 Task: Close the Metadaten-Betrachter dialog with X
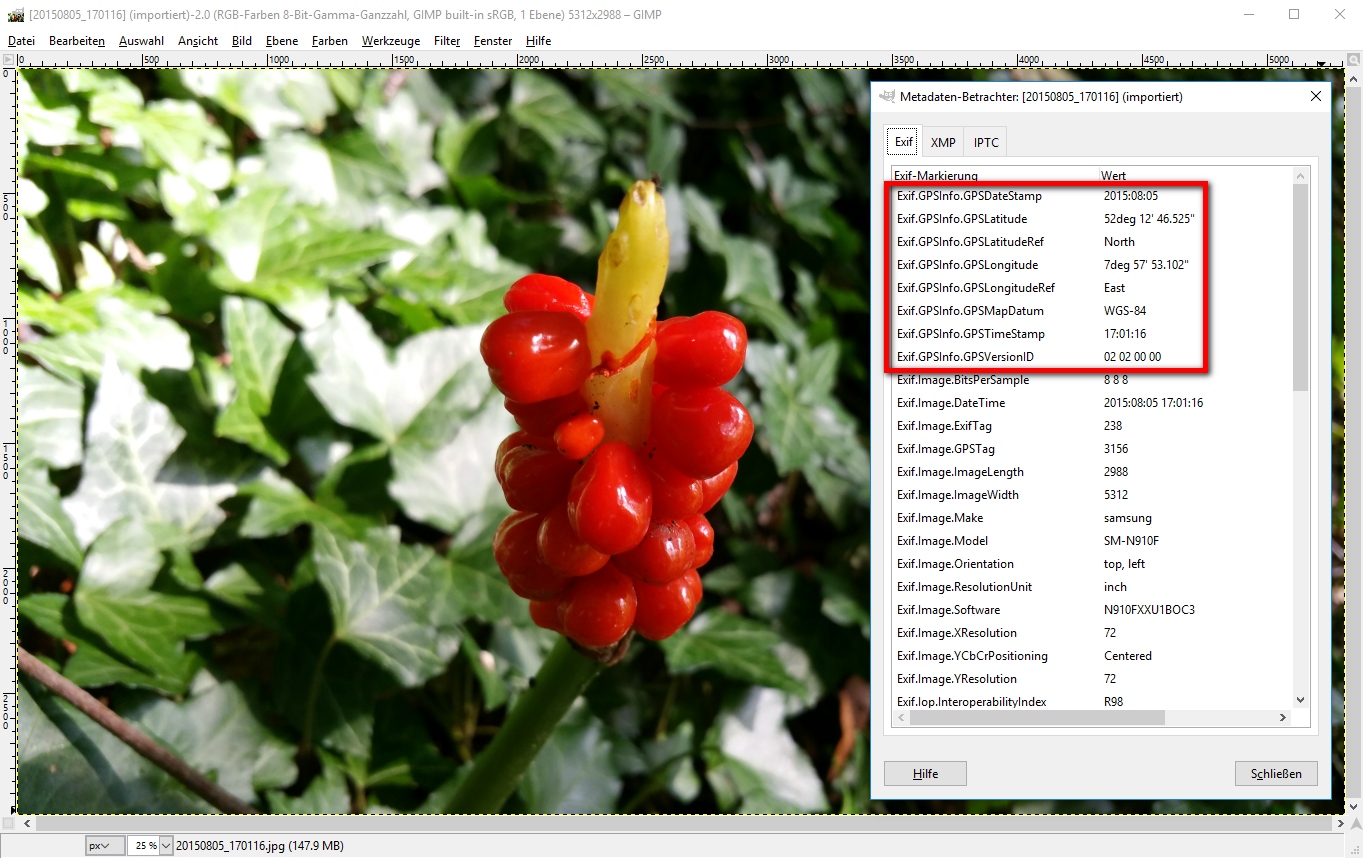(1316, 97)
